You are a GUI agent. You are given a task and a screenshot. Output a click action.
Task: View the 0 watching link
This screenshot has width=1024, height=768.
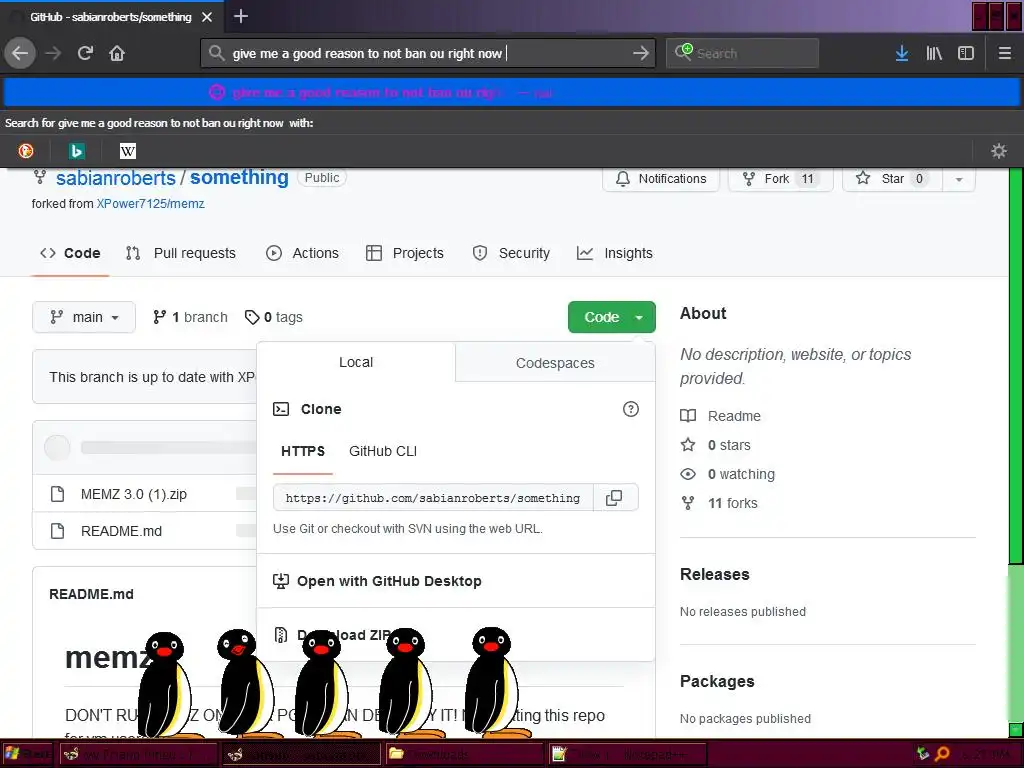coord(728,474)
